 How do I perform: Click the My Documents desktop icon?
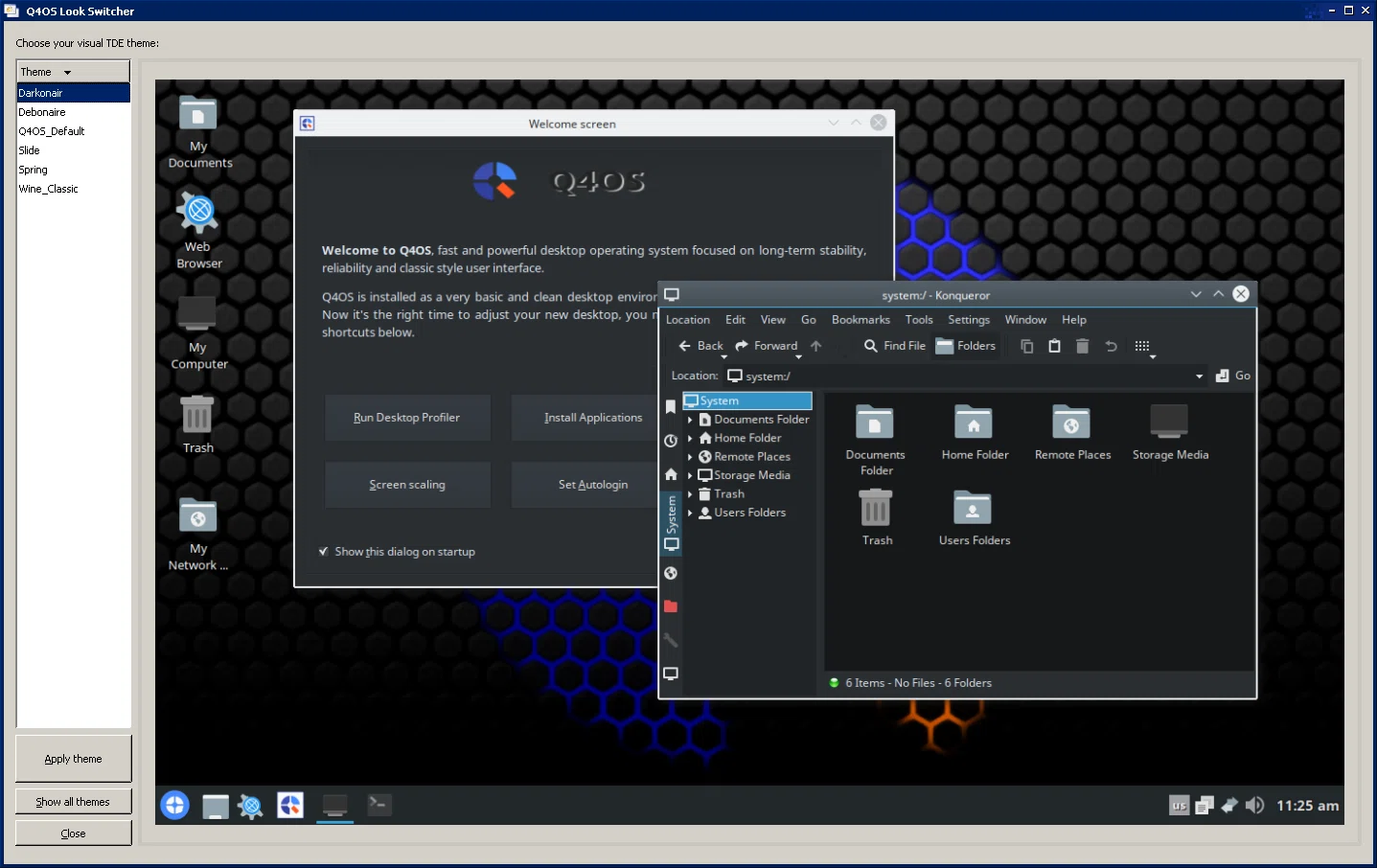(x=199, y=132)
